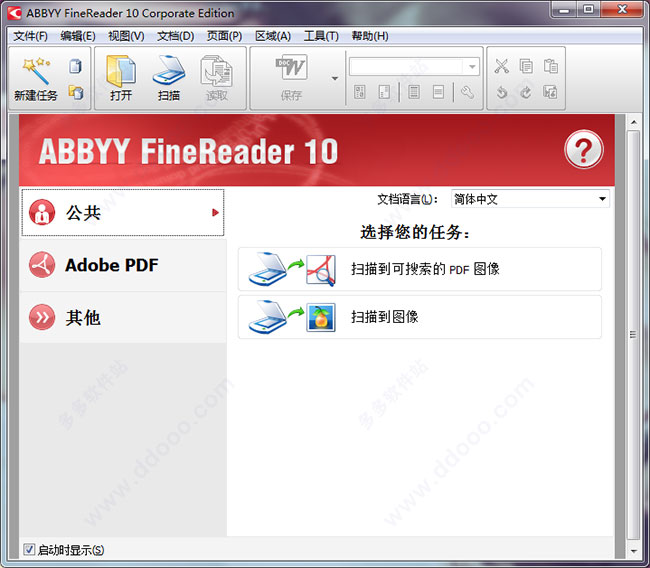
Task: Click the new document icon beside 新建任务
Action: pos(75,66)
